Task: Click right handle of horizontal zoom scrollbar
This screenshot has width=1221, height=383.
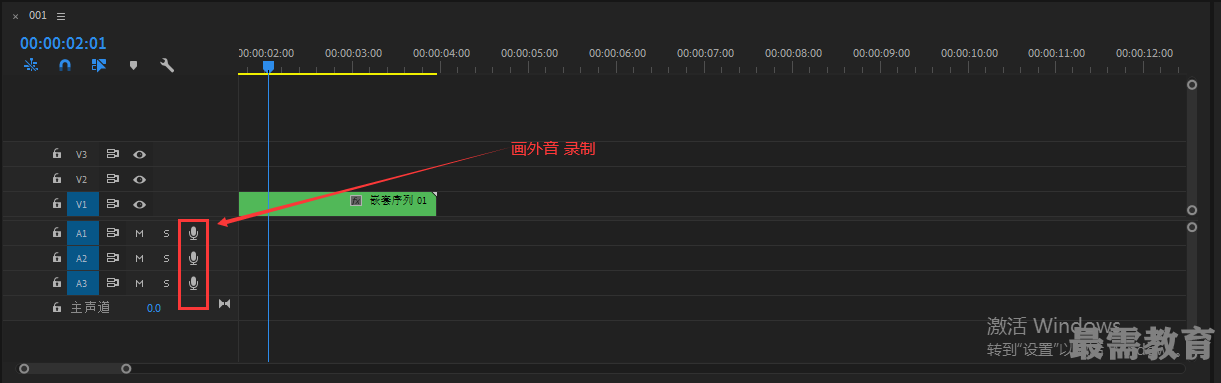Action: click(126, 368)
